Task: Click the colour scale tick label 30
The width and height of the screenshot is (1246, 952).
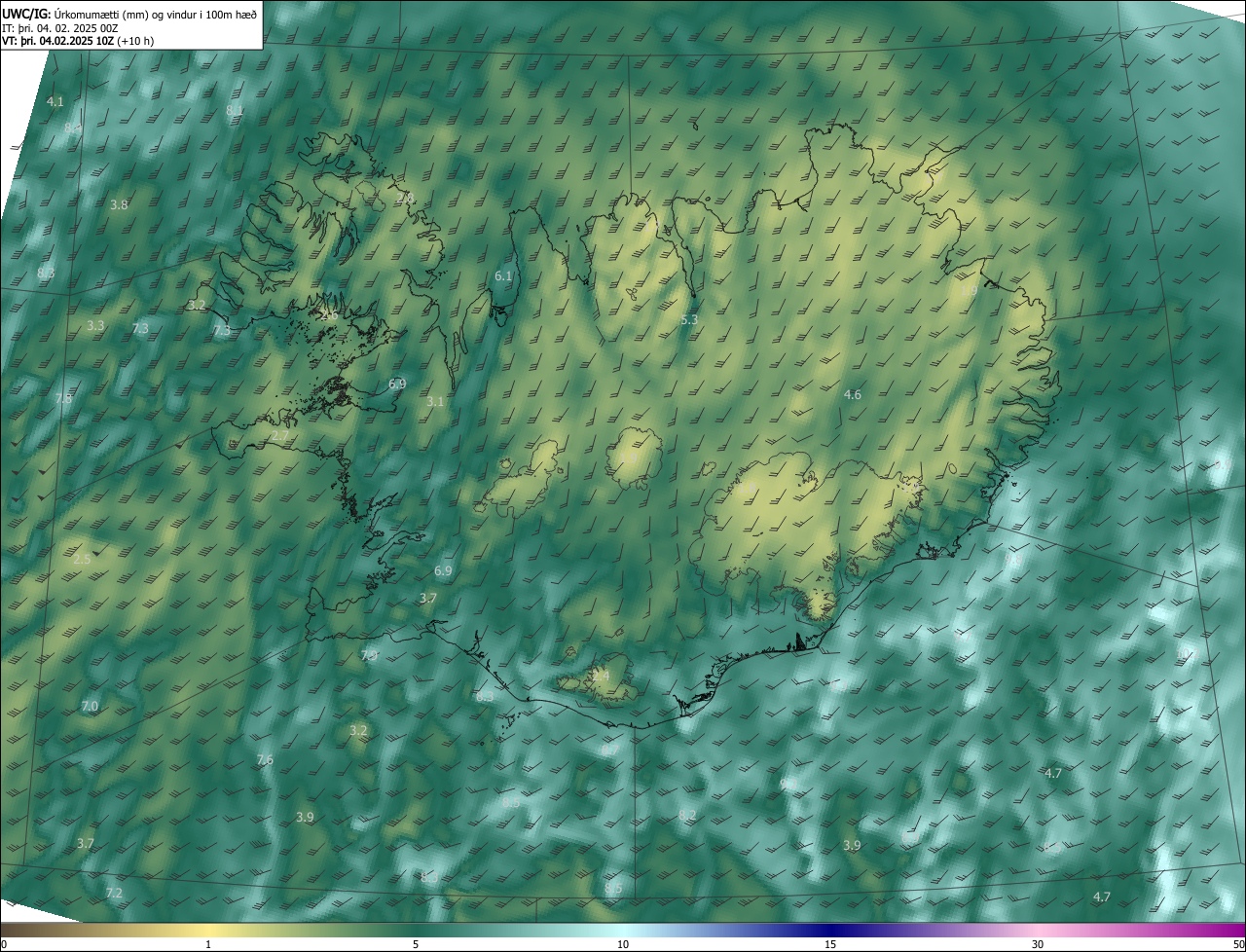Action: coord(1038,944)
